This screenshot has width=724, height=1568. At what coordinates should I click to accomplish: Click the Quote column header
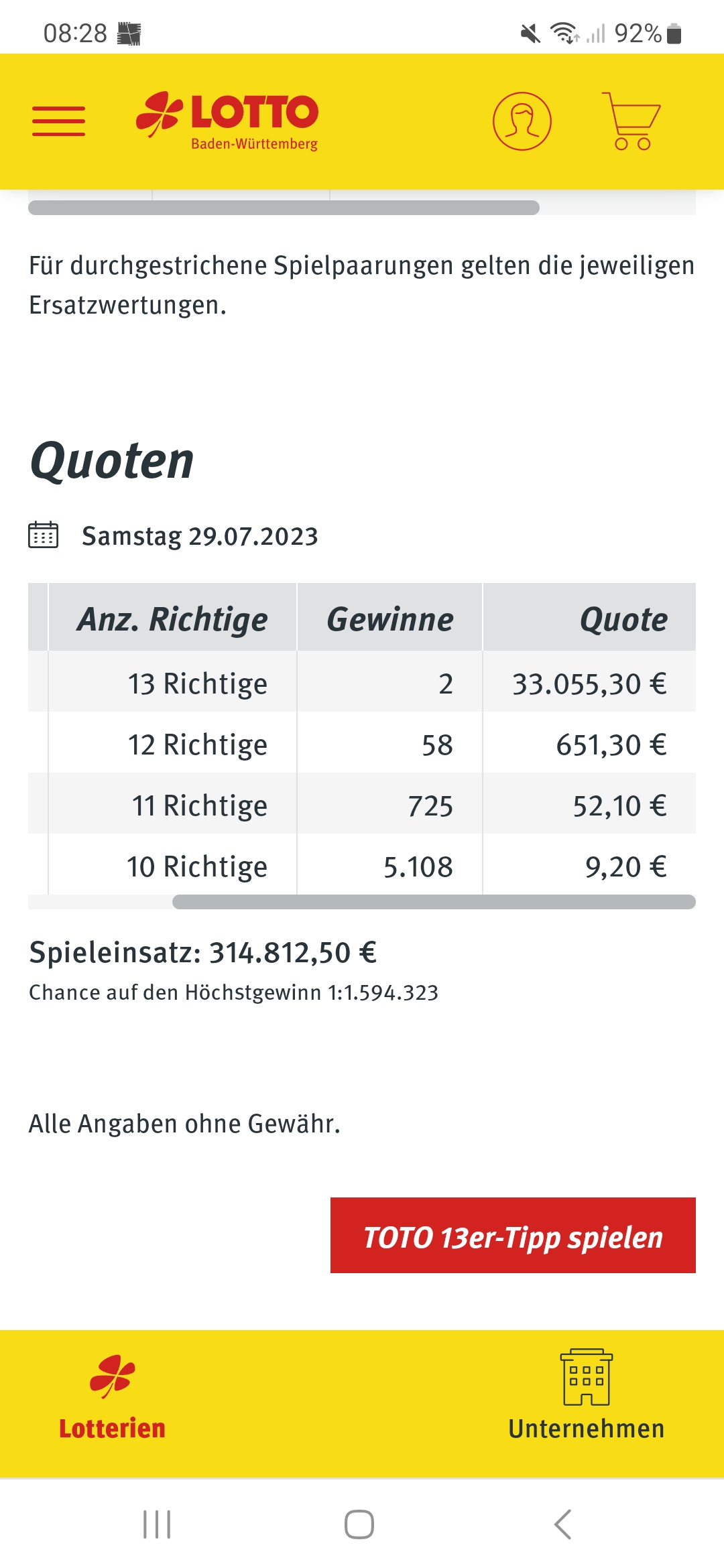[x=590, y=617]
